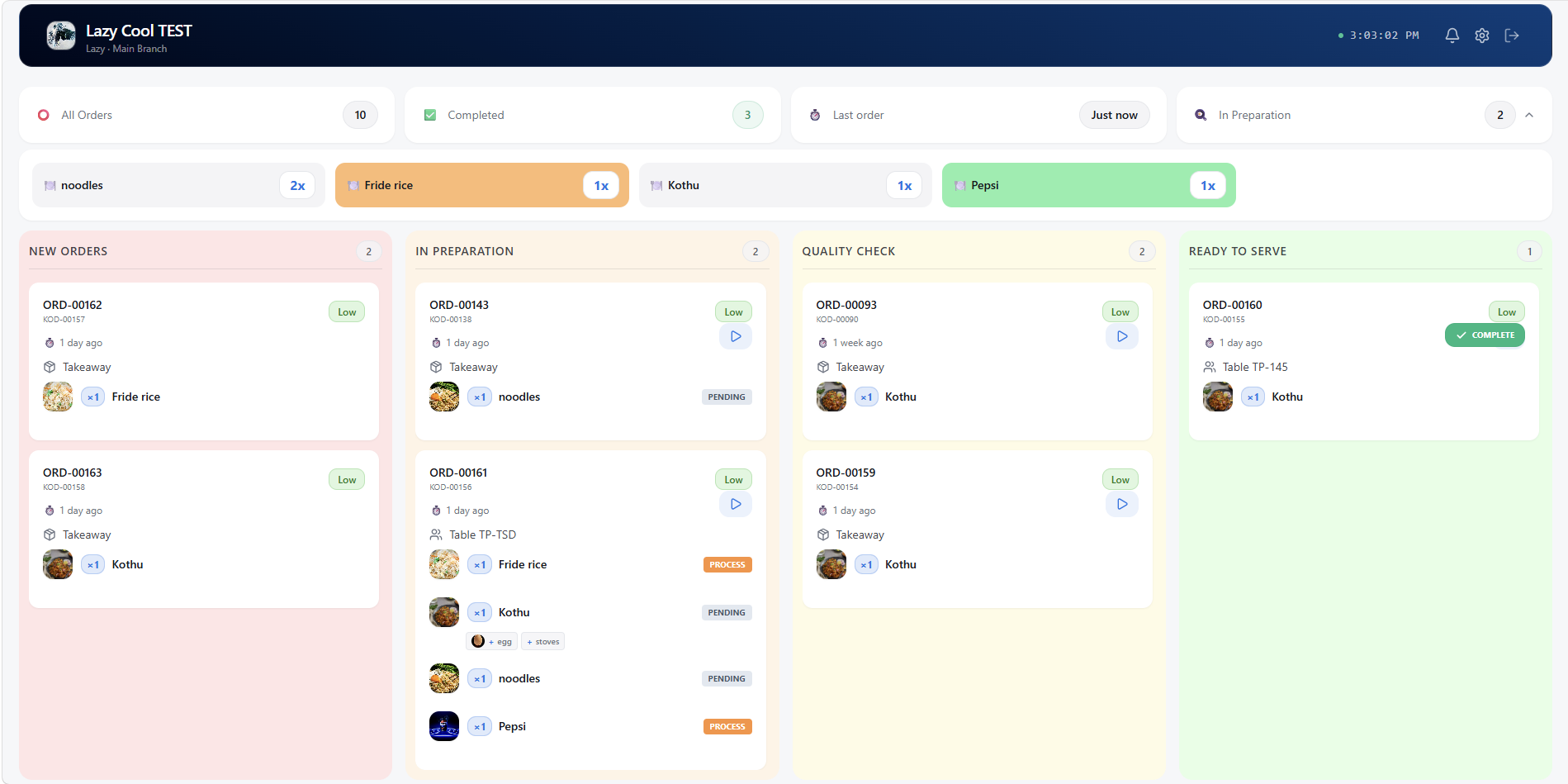1568x784 pixels.
Task: Click the egg add-on tag
Action: coord(492,641)
